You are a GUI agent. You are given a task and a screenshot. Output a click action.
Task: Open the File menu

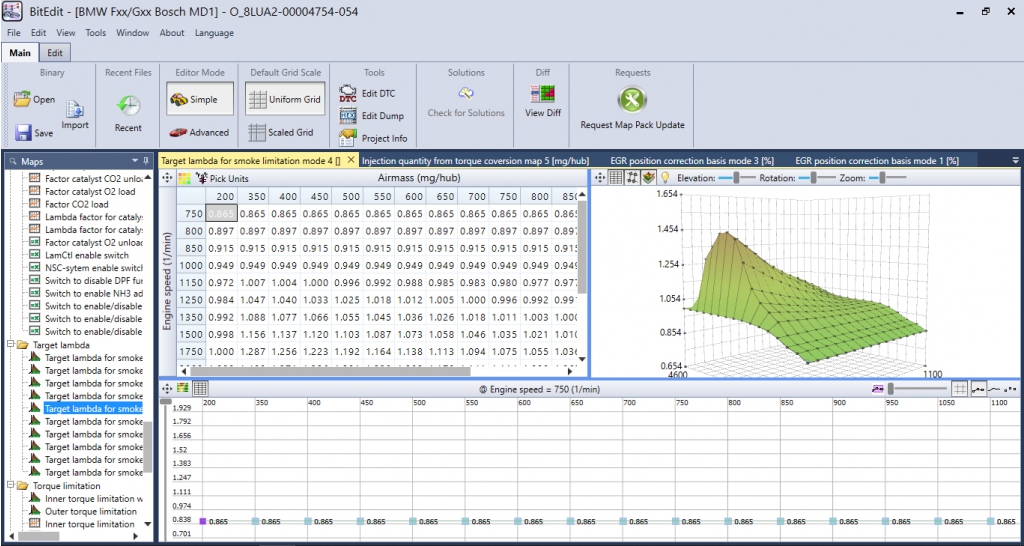point(14,33)
